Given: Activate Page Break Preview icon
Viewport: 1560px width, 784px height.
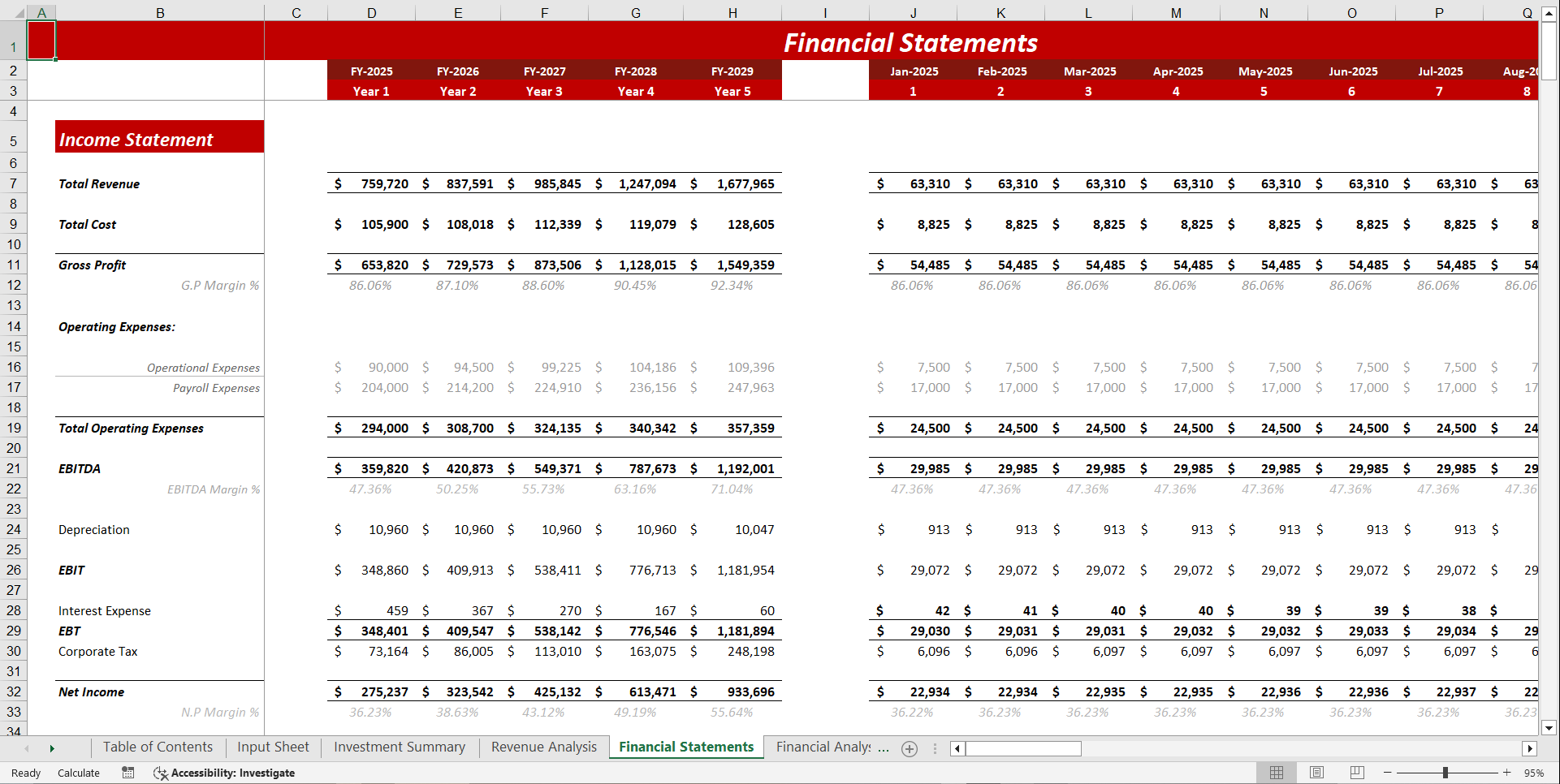Looking at the screenshot, I should [x=1357, y=773].
